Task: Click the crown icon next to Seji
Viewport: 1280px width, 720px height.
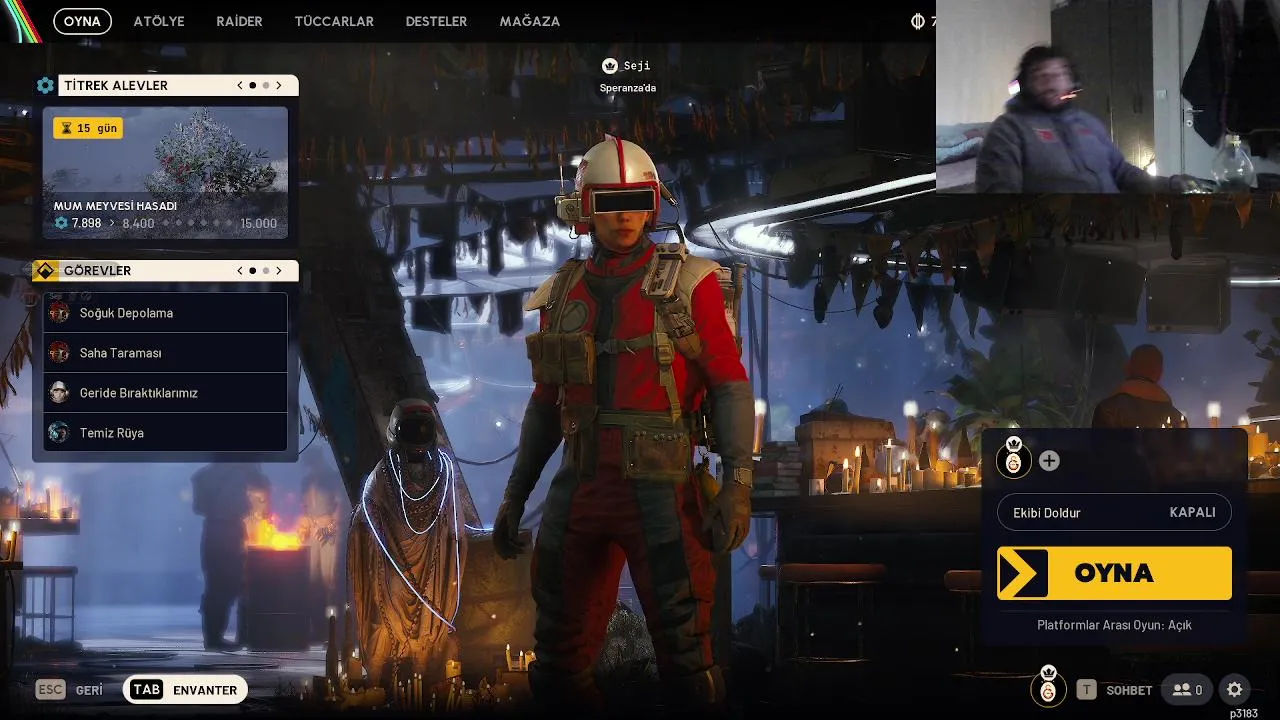Action: point(609,66)
